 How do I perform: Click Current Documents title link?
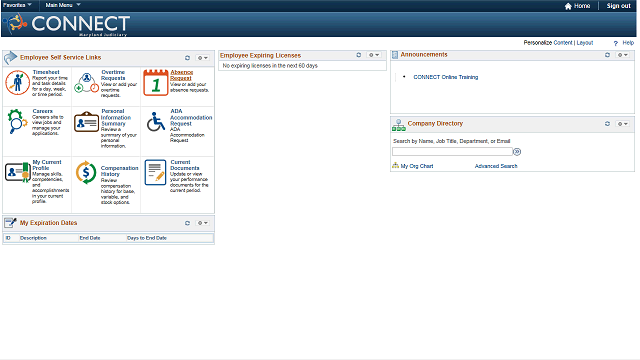point(185,165)
